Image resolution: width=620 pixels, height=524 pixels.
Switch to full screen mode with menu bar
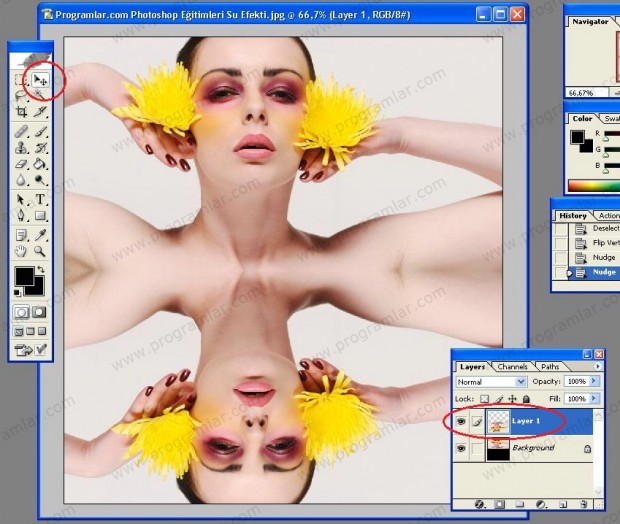[30, 331]
